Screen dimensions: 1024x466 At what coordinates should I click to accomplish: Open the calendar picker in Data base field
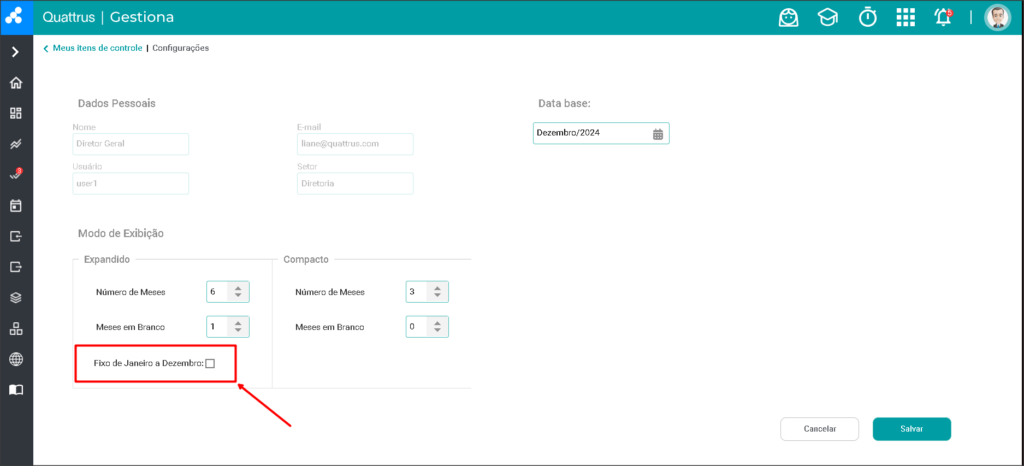[658, 134]
